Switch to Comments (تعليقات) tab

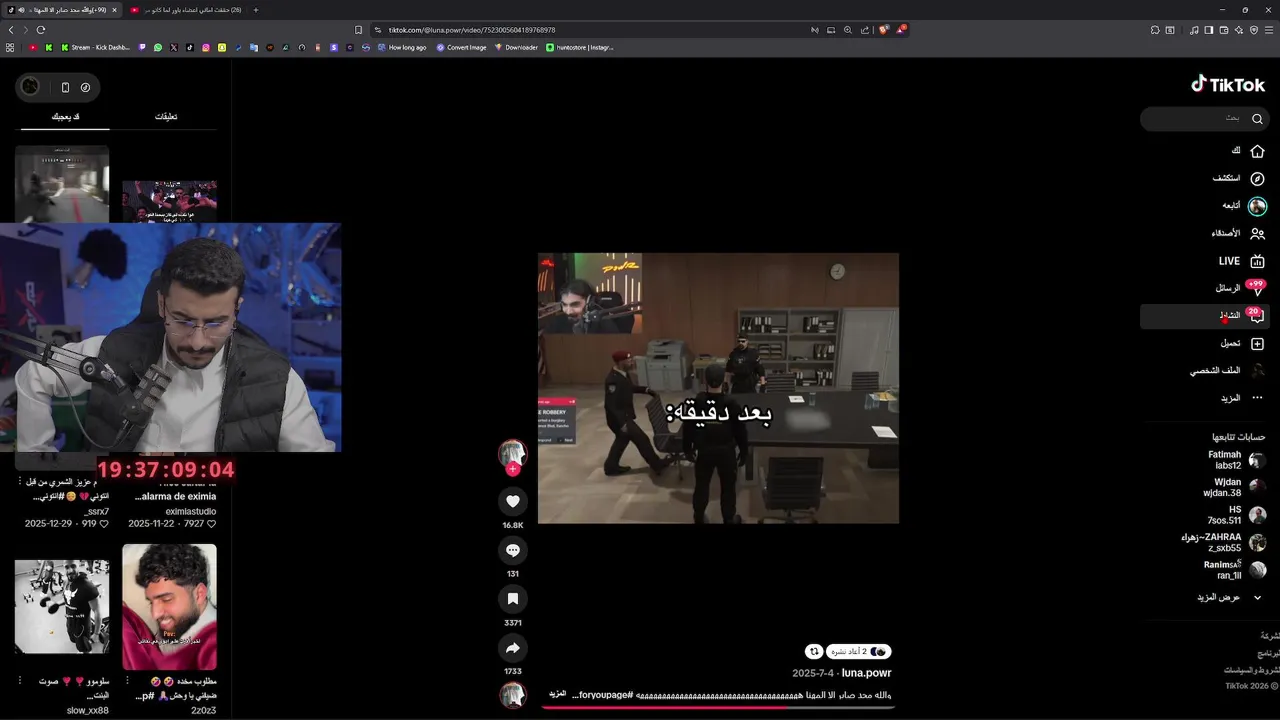(166, 117)
